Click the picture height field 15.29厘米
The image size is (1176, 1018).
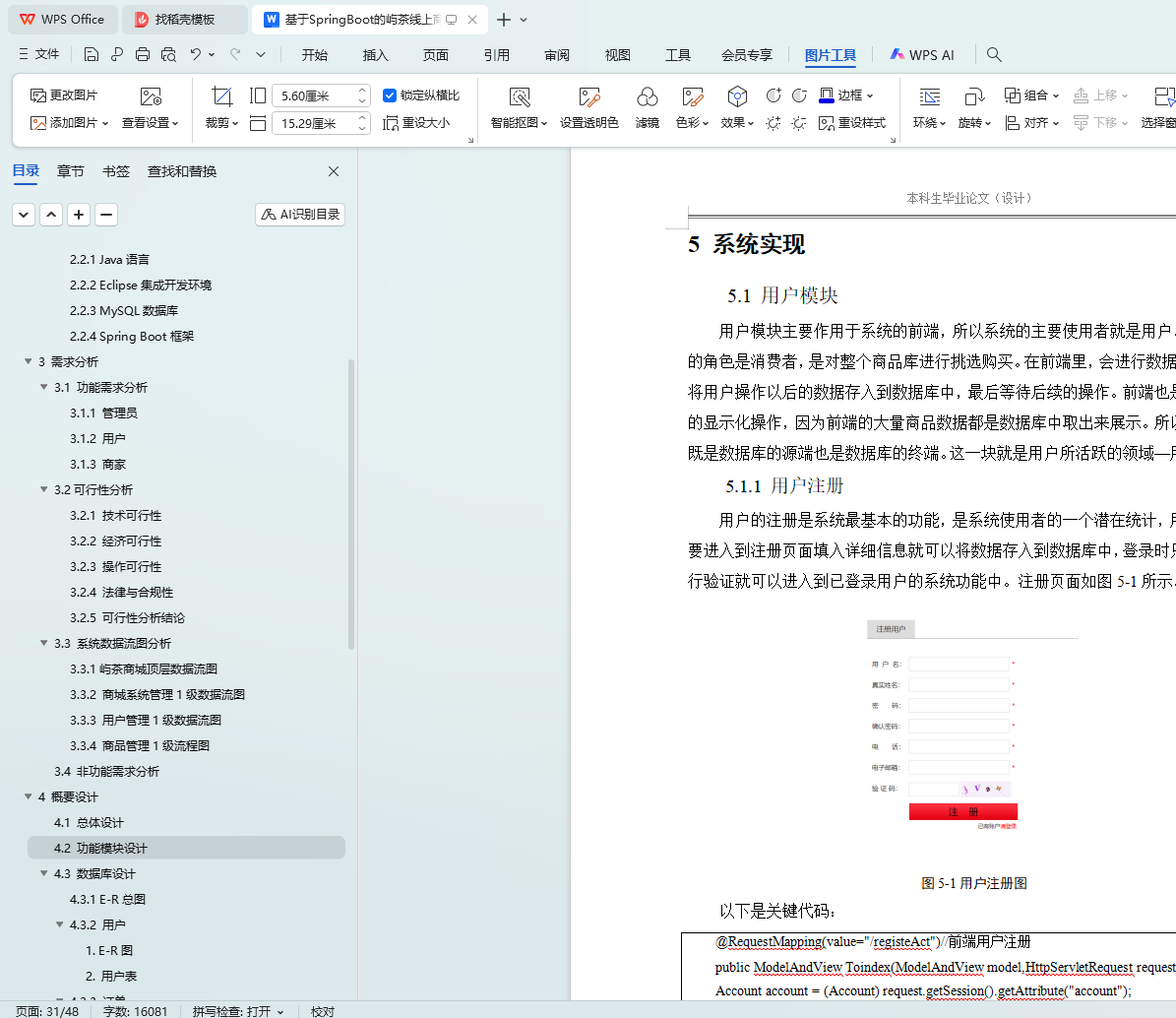click(314, 123)
